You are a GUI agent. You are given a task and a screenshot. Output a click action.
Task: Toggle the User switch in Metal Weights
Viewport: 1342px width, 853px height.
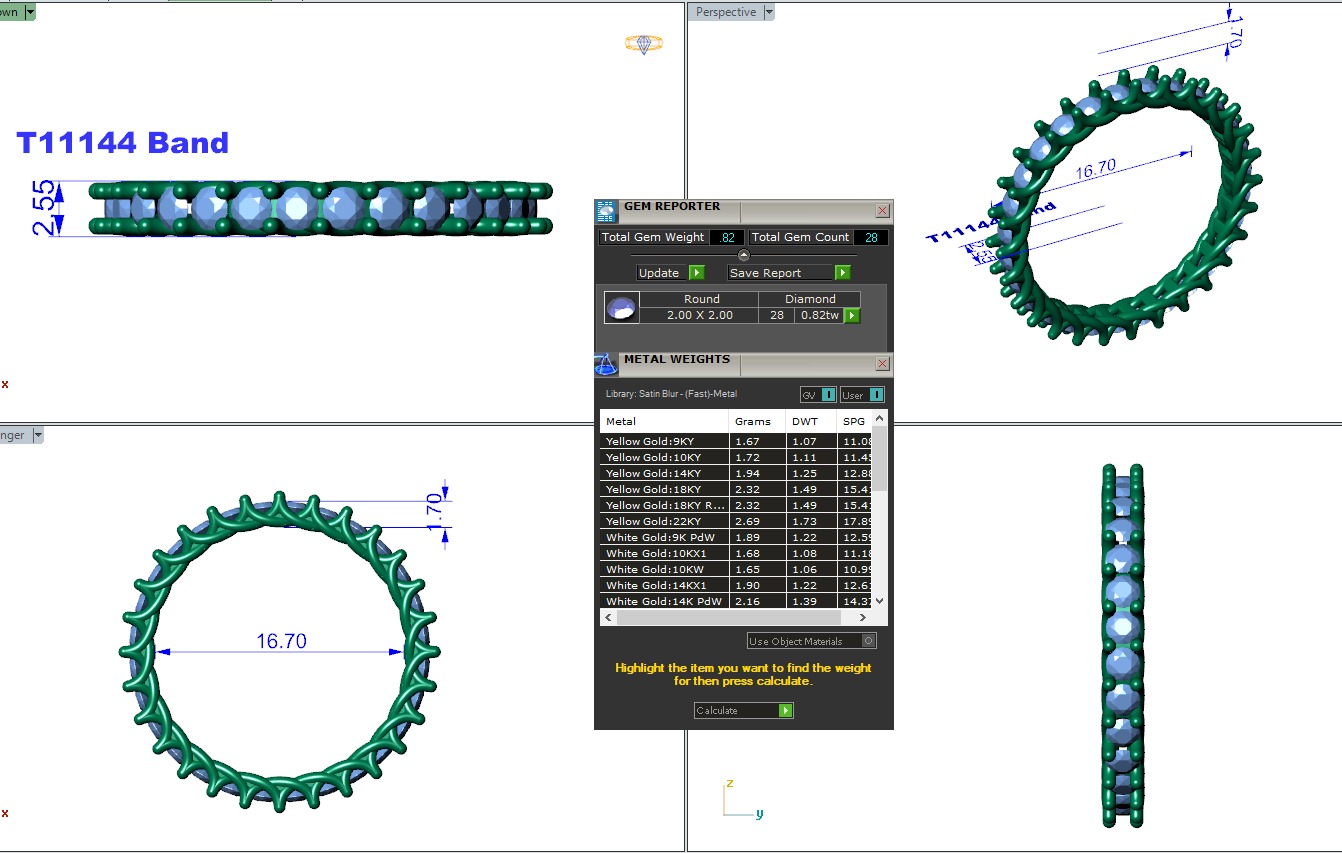coord(875,395)
